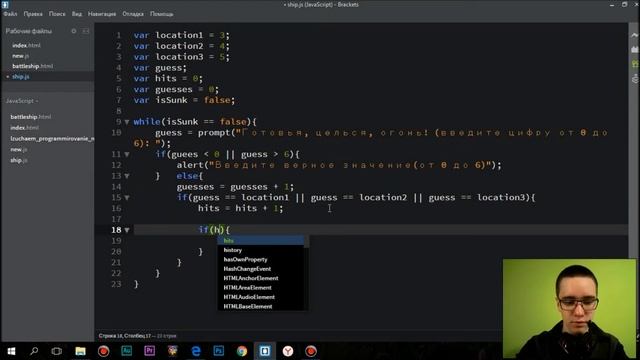
Task: Start Live Preview with the lightning icon
Action: tap(635, 35)
